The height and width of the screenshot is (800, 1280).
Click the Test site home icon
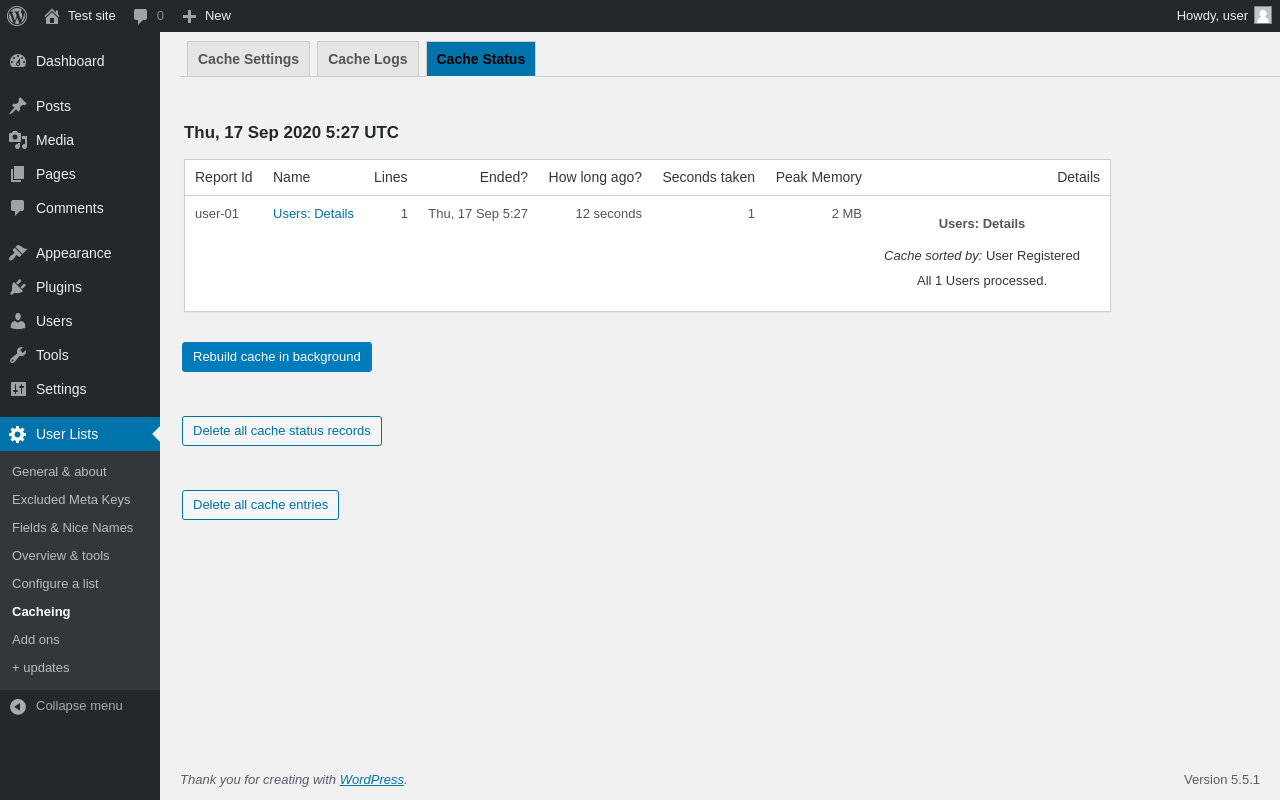click(52, 16)
